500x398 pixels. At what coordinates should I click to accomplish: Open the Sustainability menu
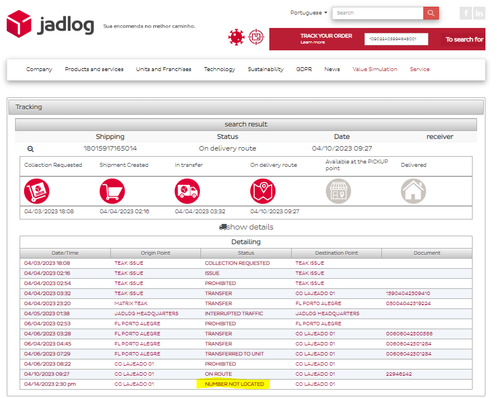coord(266,69)
